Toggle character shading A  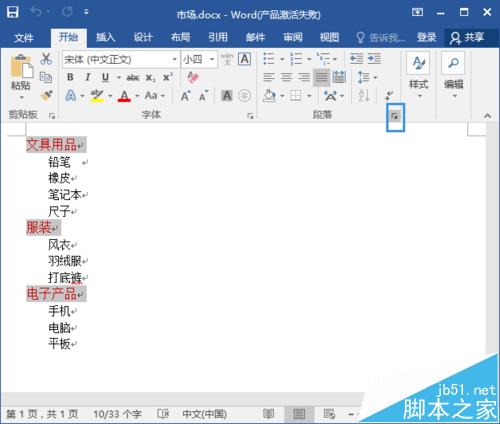227,96
